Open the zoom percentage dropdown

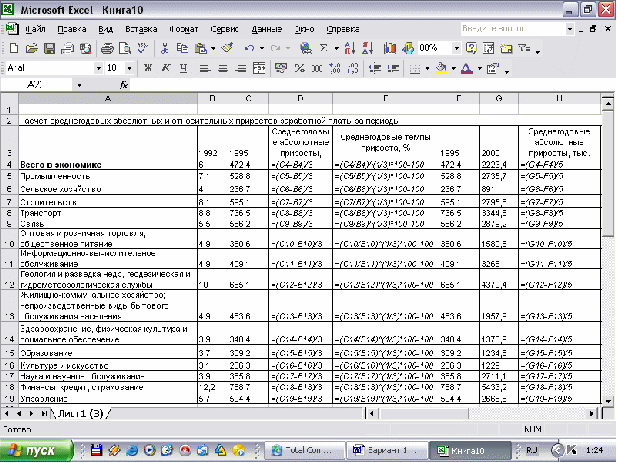[456, 48]
